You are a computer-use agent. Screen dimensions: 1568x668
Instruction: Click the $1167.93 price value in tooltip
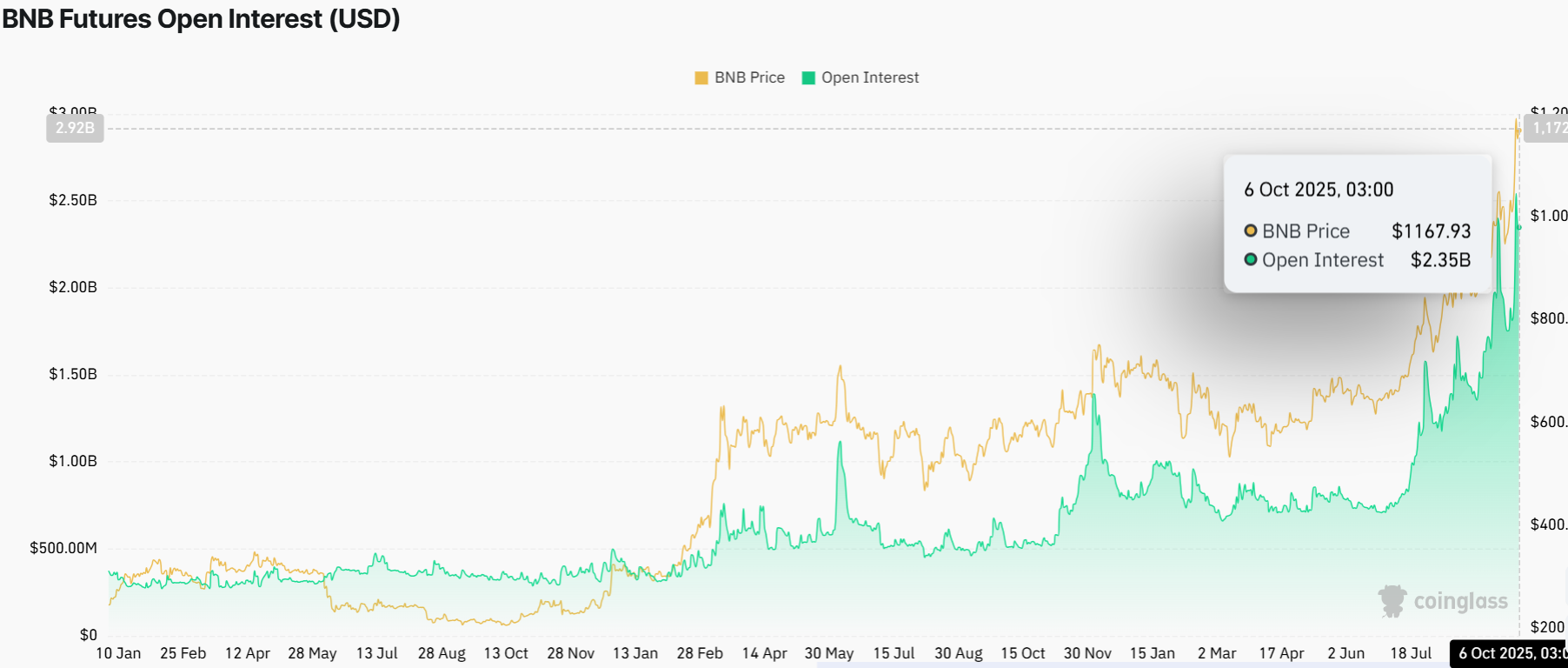point(1431,231)
